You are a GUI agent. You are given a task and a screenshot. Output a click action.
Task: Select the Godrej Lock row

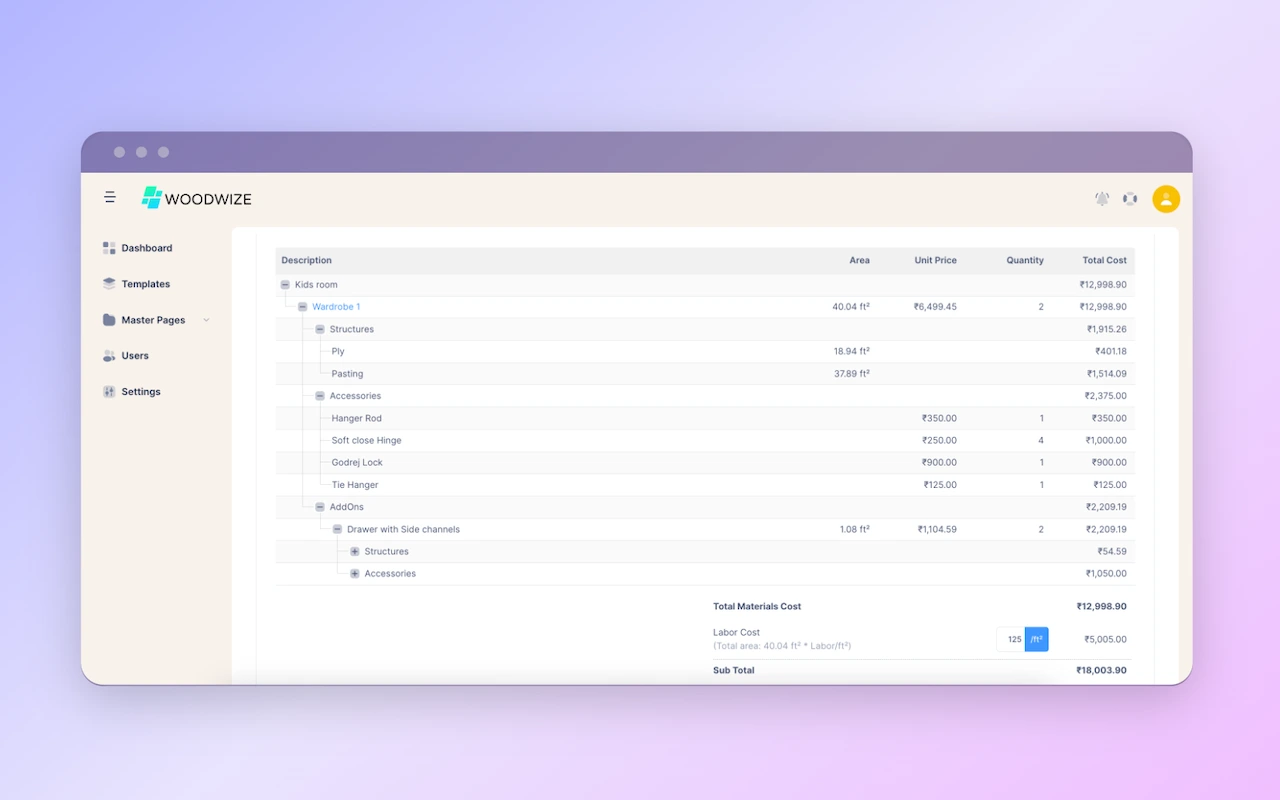[358, 462]
